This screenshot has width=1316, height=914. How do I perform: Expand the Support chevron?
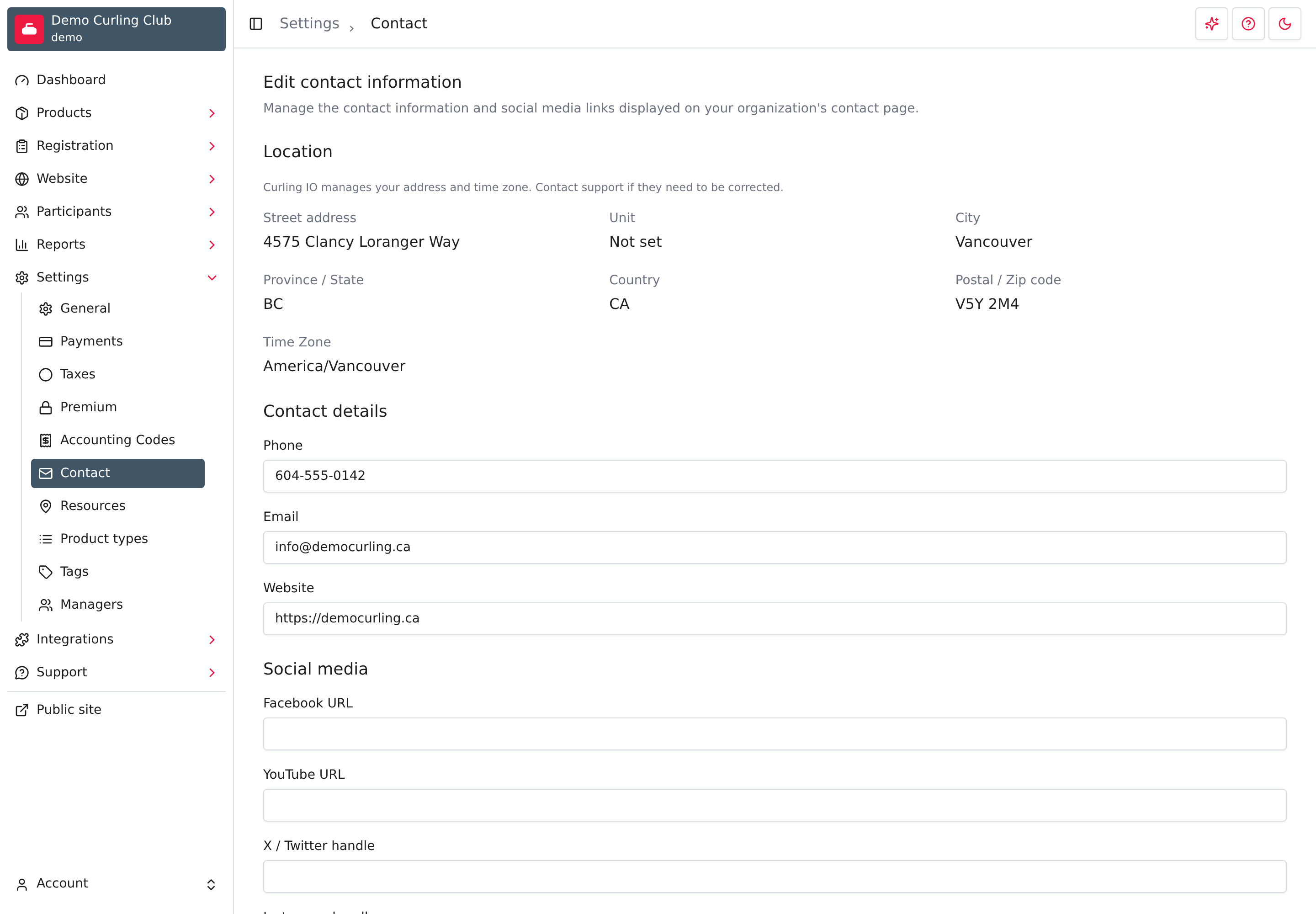coord(212,672)
